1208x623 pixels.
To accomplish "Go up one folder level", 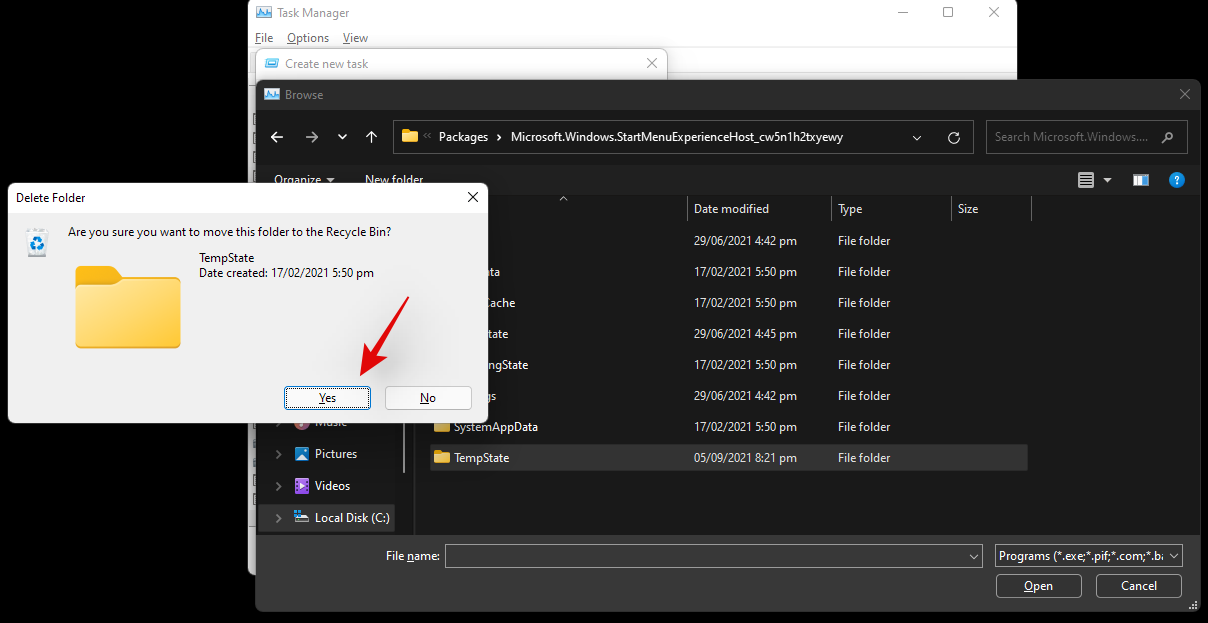I will click(x=371, y=137).
